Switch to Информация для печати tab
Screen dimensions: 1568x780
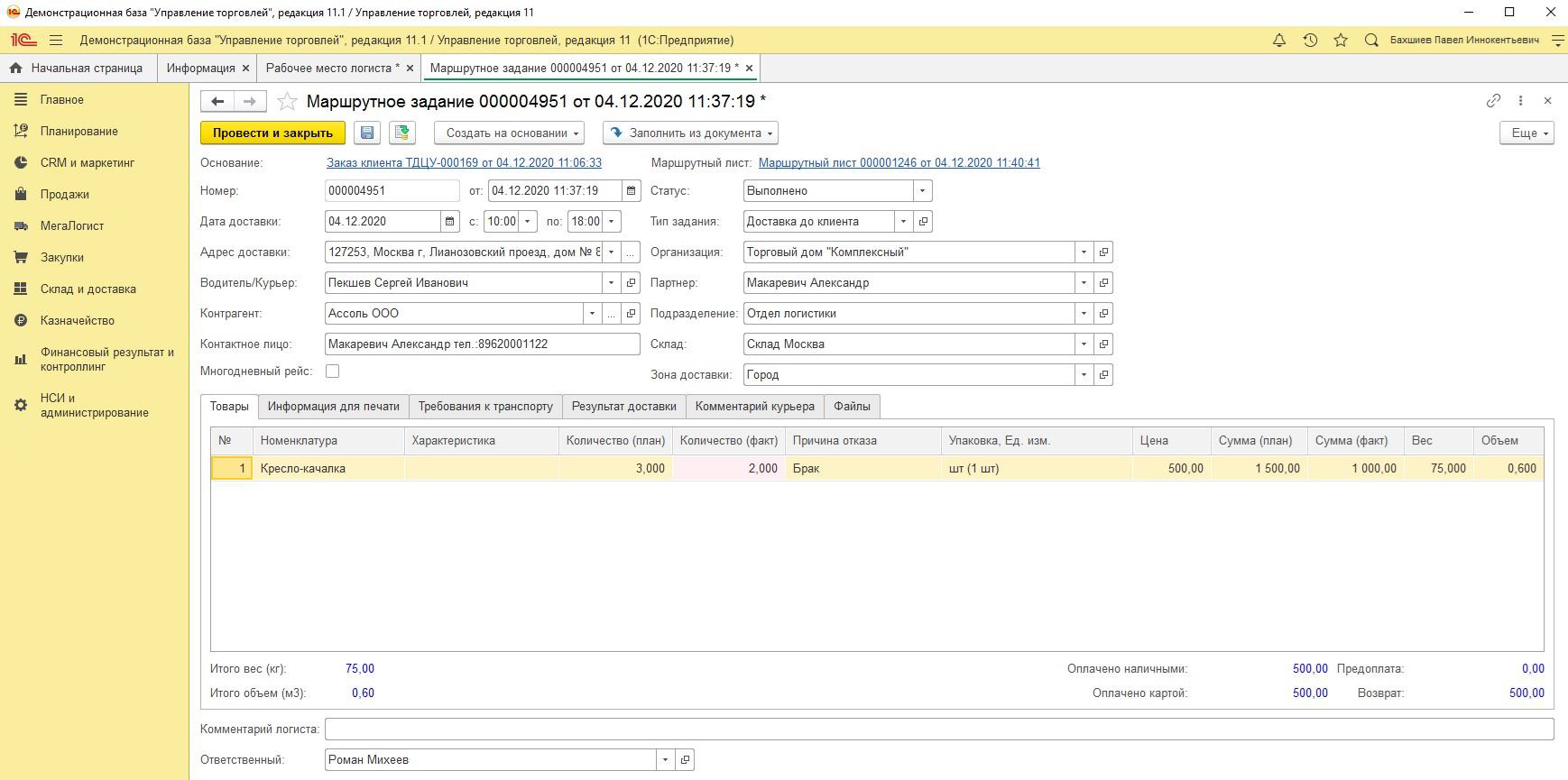click(x=333, y=407)
